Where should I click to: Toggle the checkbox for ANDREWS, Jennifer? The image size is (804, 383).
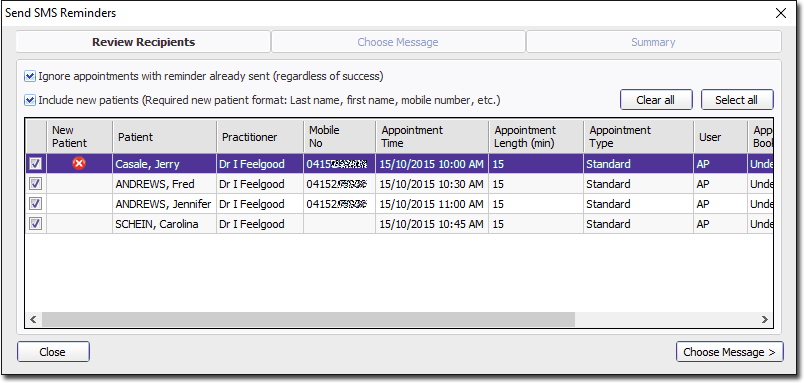[x=35, y=204]
